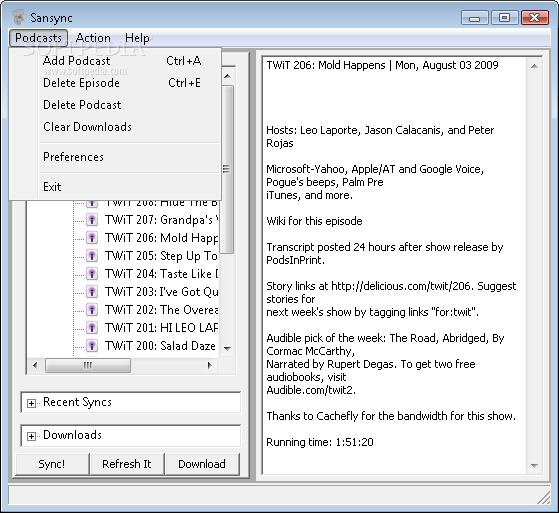Click the window resize grip in status bar
Screen dimensions: 559x513
pos(544,498)
